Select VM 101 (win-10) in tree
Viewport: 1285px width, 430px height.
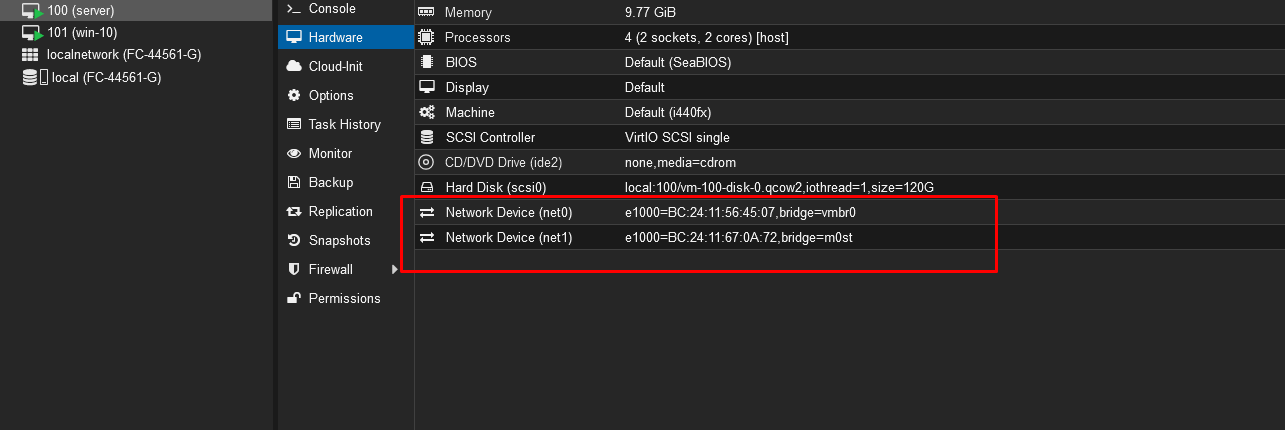tap(82, 33)
